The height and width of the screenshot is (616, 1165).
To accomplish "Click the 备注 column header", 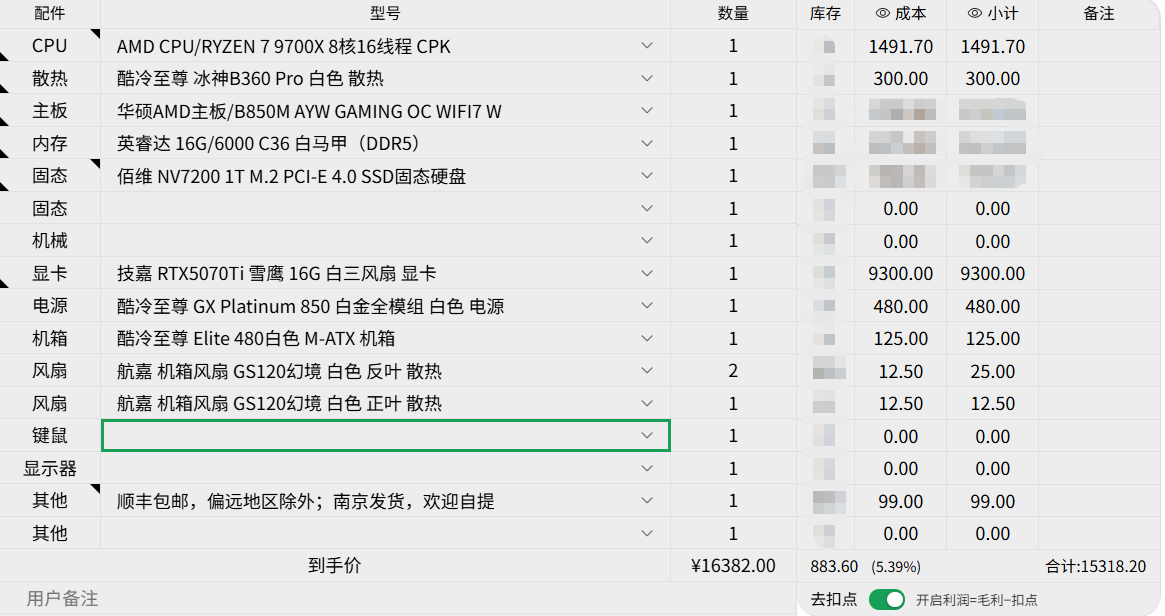I will (1100, 13).
